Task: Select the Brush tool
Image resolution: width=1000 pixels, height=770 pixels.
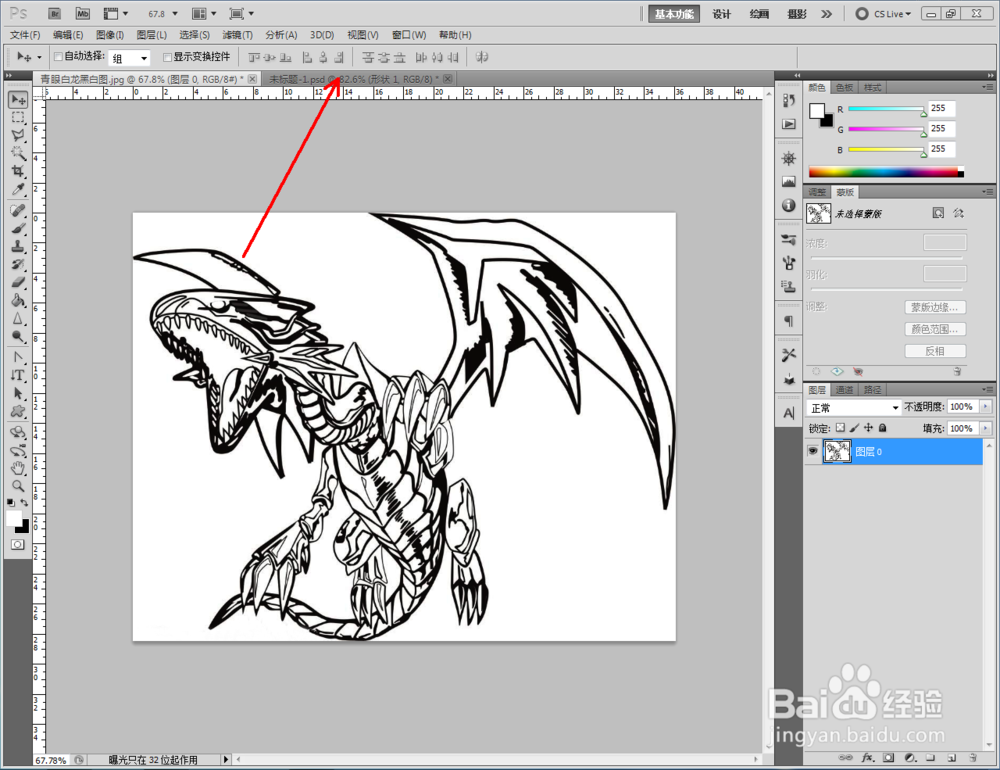Action: click(18, 228)
